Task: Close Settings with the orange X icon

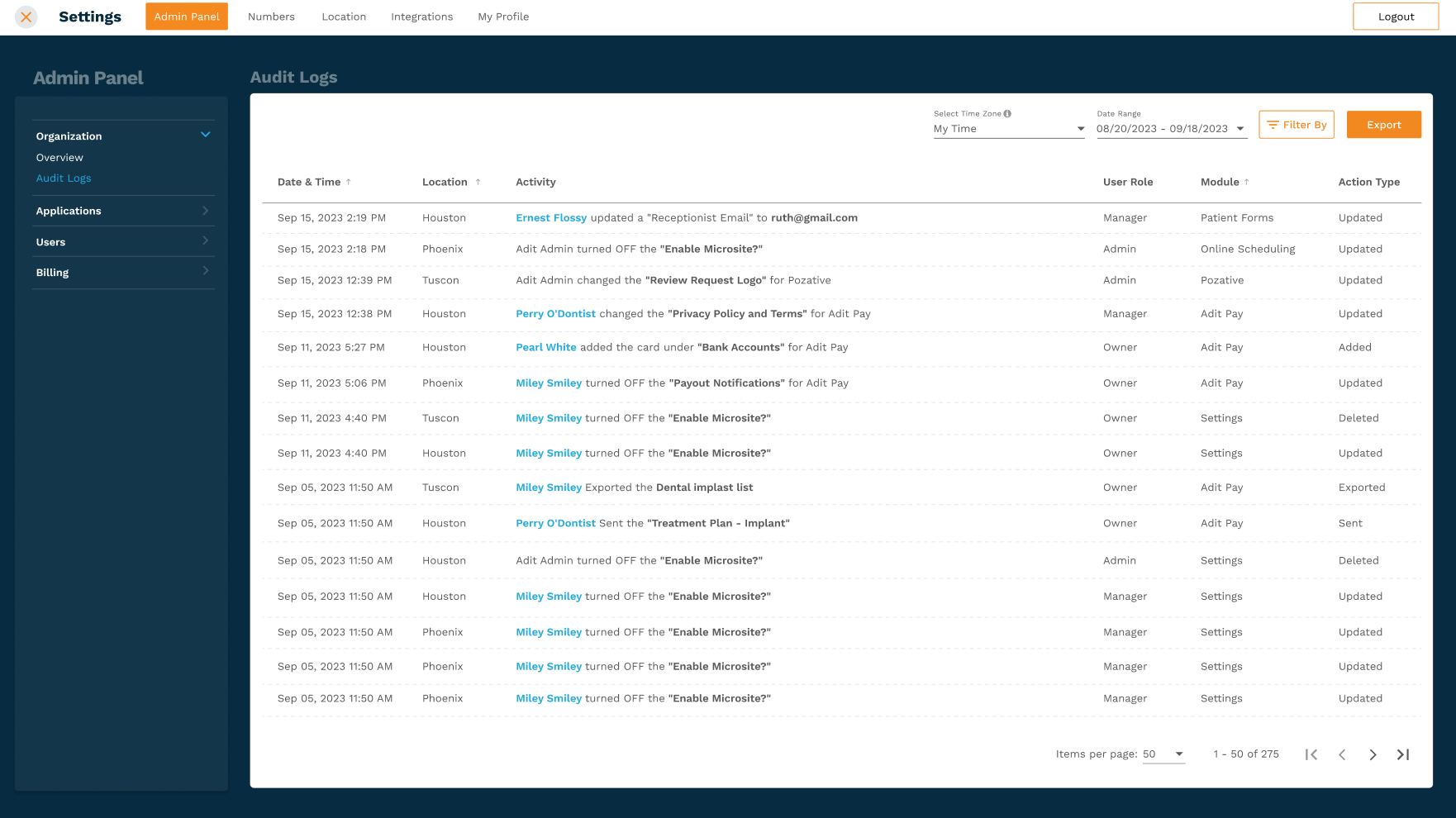Action: pyautogui.click(x=26, y=17)
